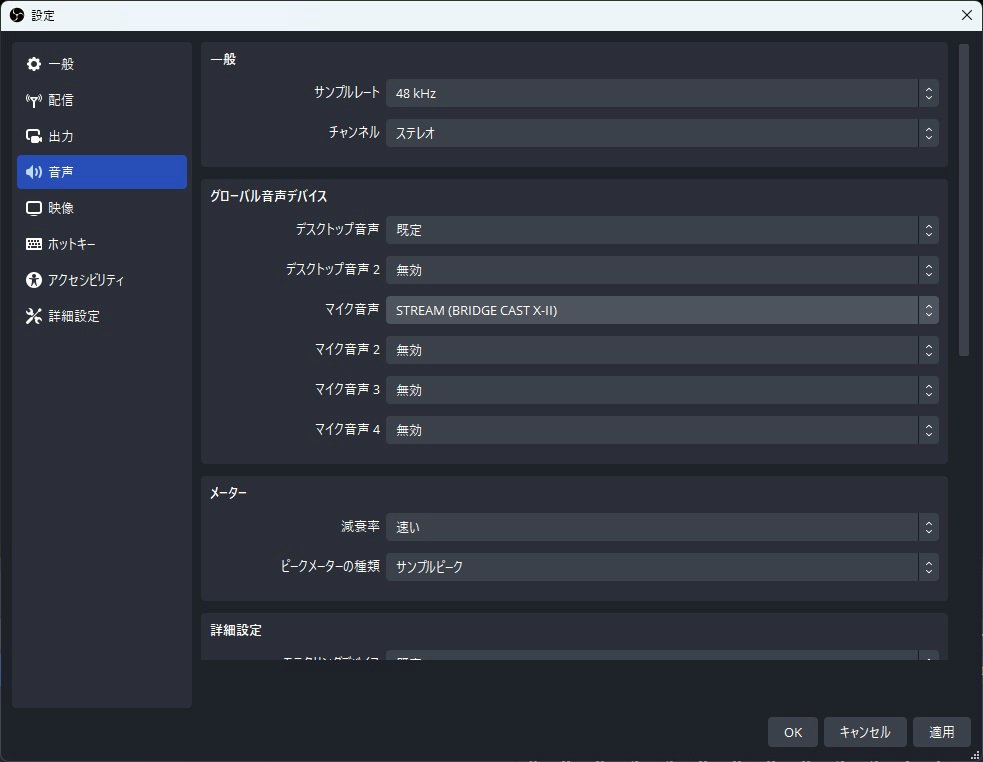Select the 出力 output icon in sidebar
Viewport: 983px width, 762px height.
tap(34, 136)
